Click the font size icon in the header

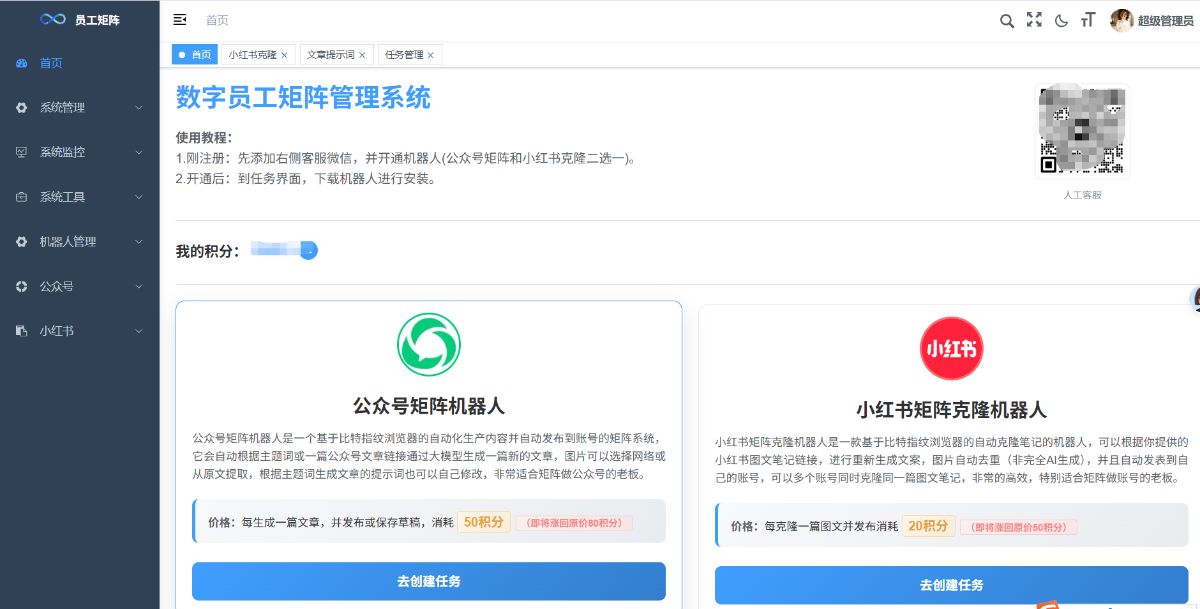click(x=1088, y=20)
